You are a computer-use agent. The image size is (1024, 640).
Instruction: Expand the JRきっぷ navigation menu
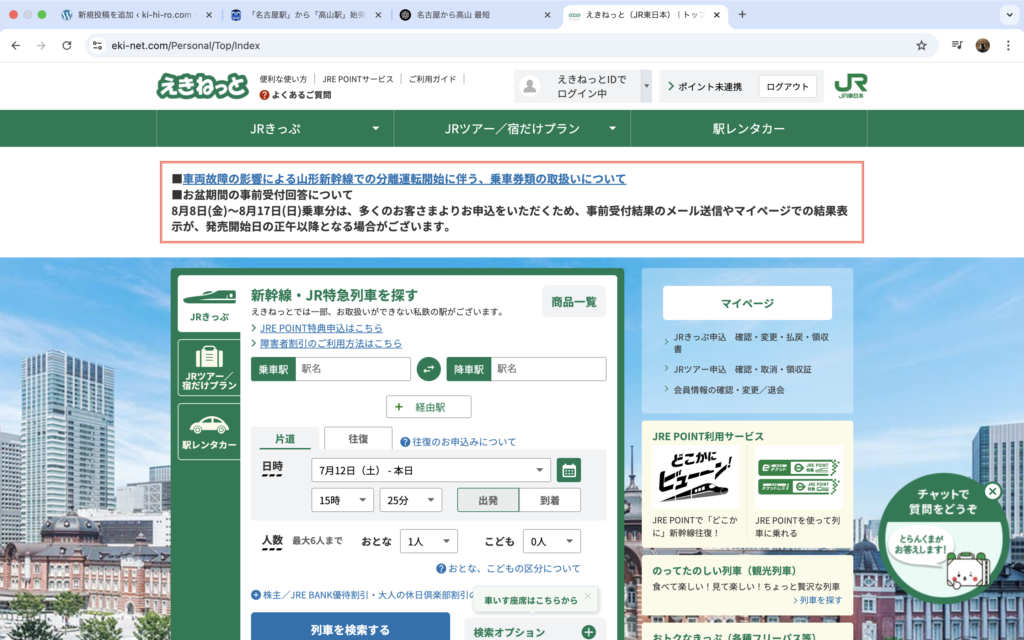point(275,129)
